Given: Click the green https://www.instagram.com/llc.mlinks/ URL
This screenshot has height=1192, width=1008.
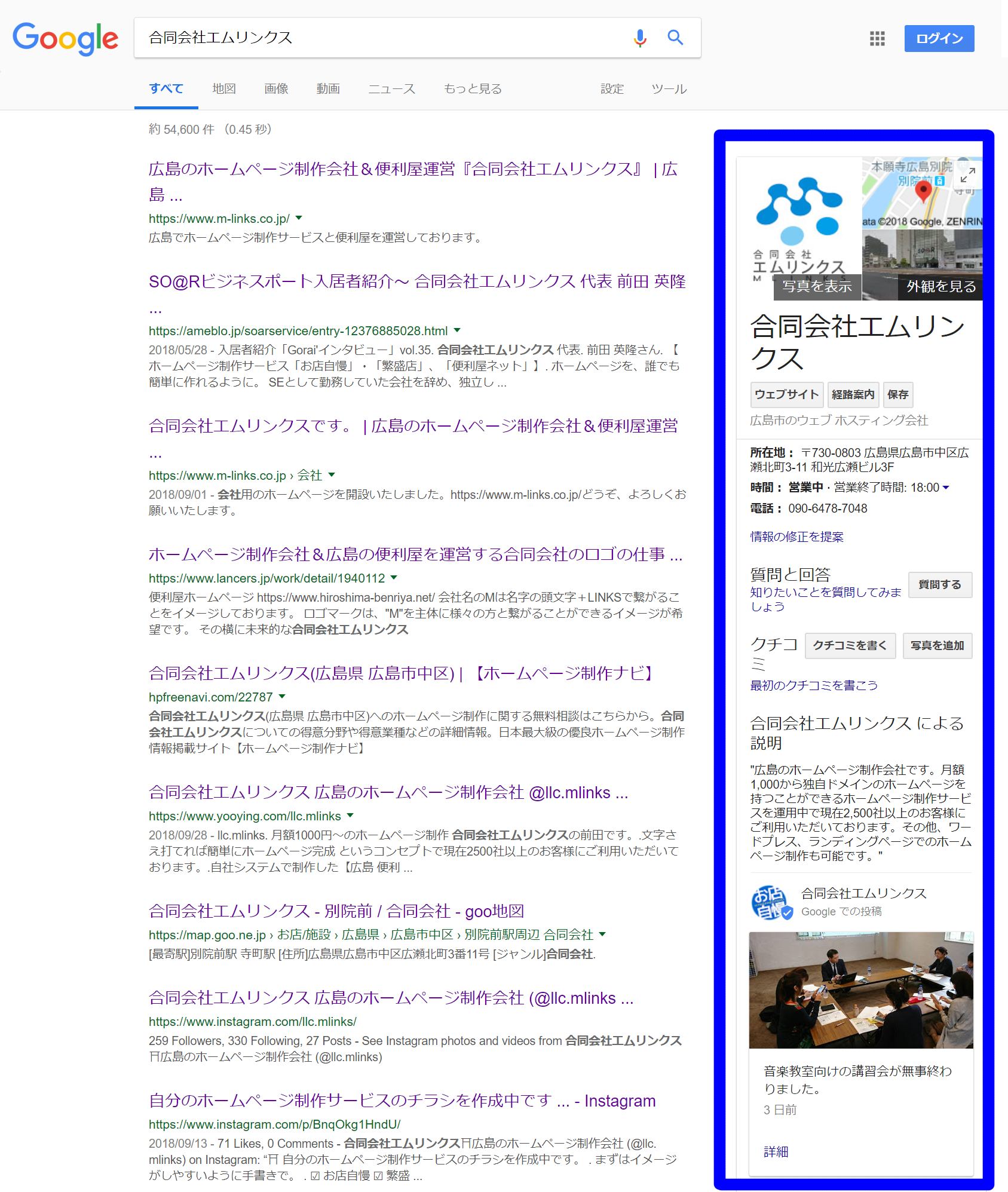Looking at the screenshot, I should coord(252,1022).
